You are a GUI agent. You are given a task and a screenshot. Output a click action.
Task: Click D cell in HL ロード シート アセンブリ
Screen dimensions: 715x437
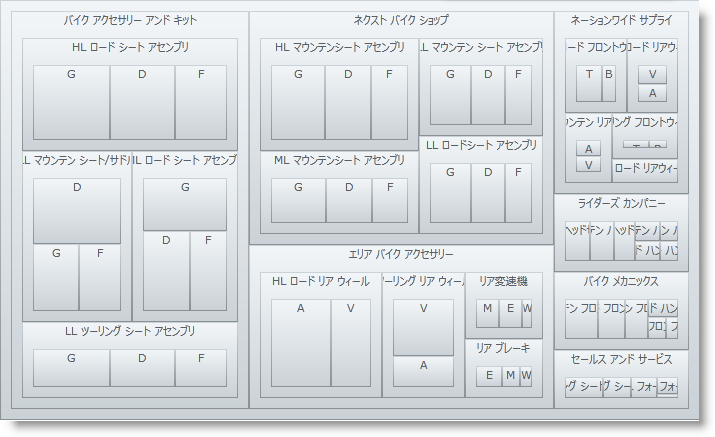tap(142, 102)
